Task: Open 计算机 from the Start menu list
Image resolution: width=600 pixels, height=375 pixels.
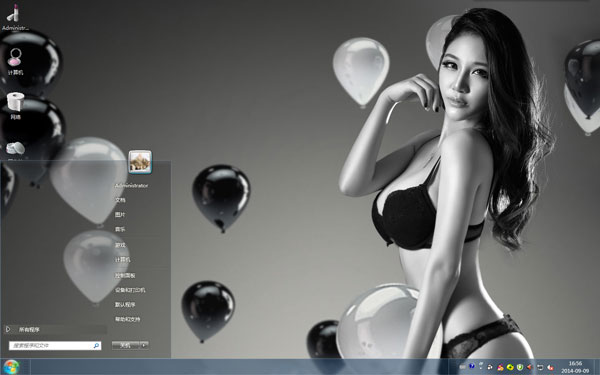Action: (x=122, y=260)
